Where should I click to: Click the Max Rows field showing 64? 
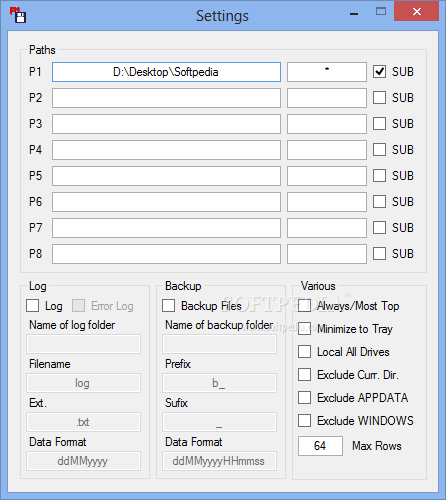(x=320, y=446)
